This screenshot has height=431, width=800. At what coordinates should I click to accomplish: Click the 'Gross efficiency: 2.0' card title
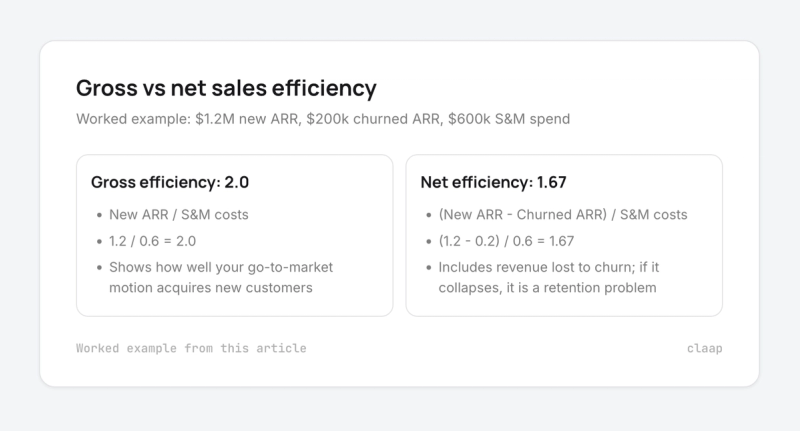click(170, 182)
